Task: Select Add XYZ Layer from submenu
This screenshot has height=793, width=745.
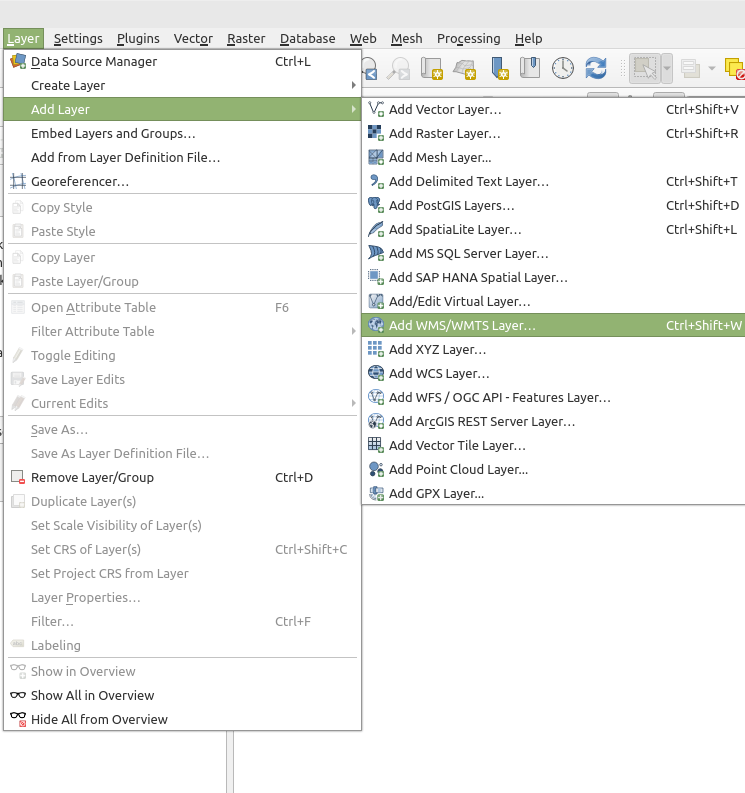Action: pos(437,349)
